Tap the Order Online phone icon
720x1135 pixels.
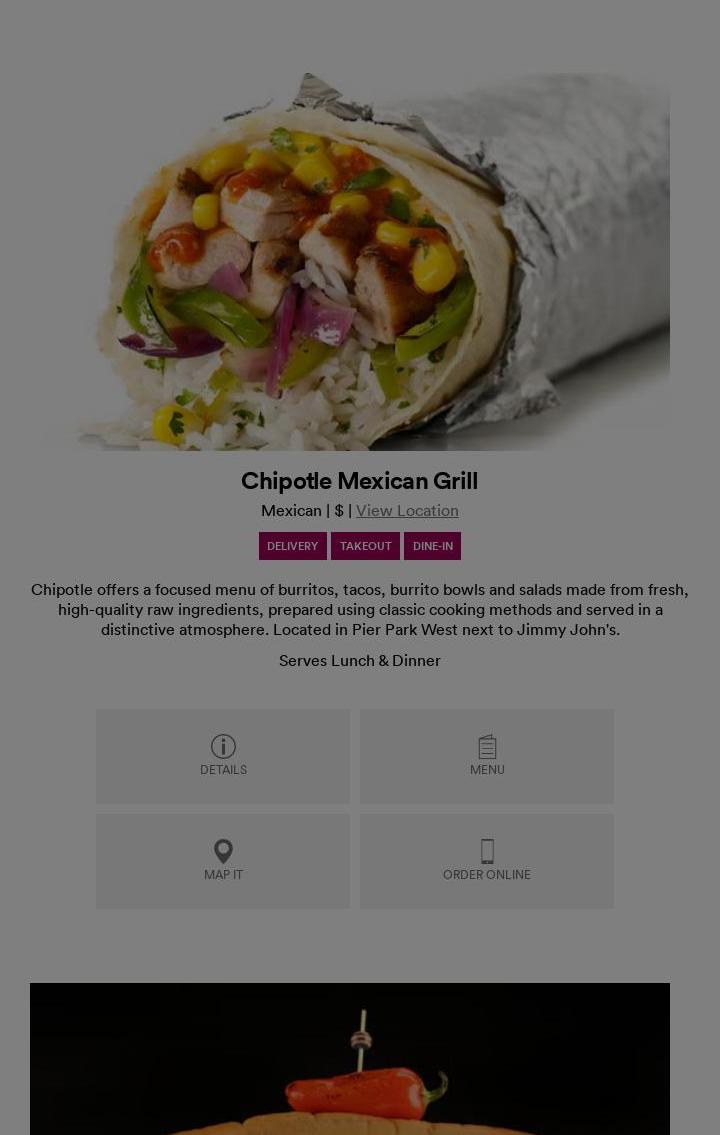tap(487, 851)
